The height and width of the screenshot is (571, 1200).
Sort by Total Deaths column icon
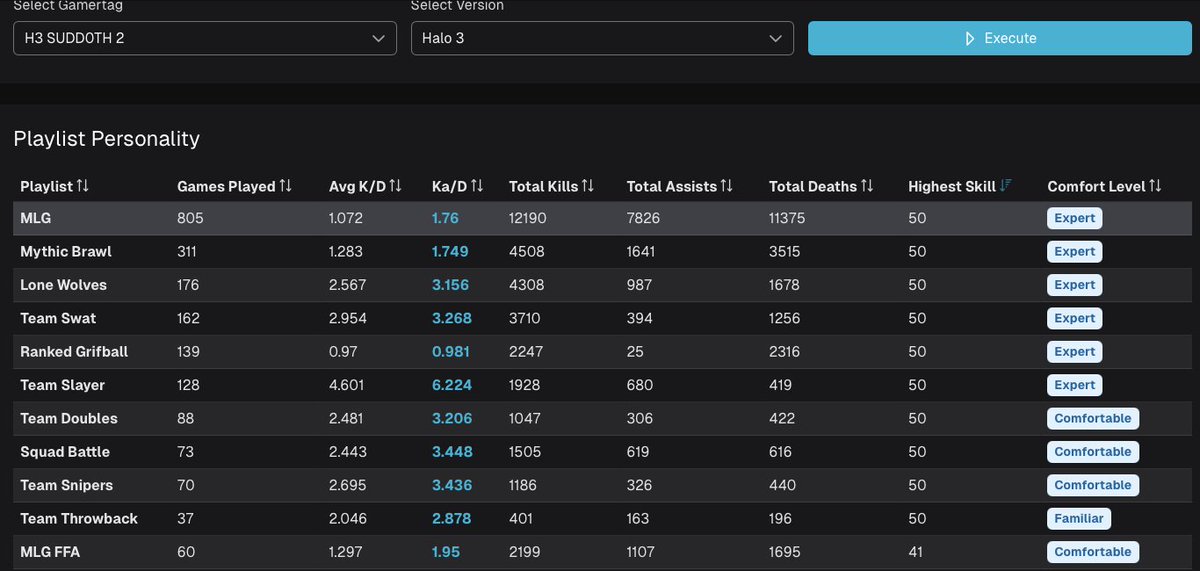click(867, 186)
